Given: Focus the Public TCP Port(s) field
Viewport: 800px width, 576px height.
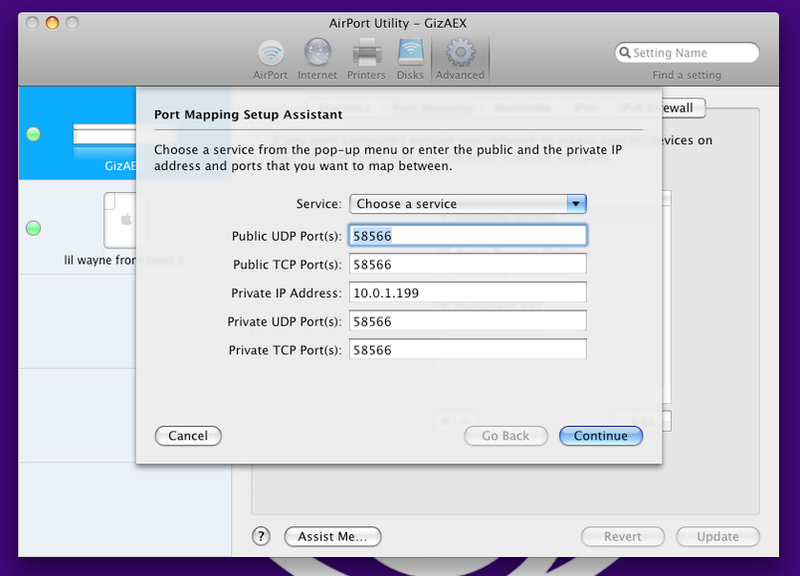Looking at the screenshot, I should point(468,264).
